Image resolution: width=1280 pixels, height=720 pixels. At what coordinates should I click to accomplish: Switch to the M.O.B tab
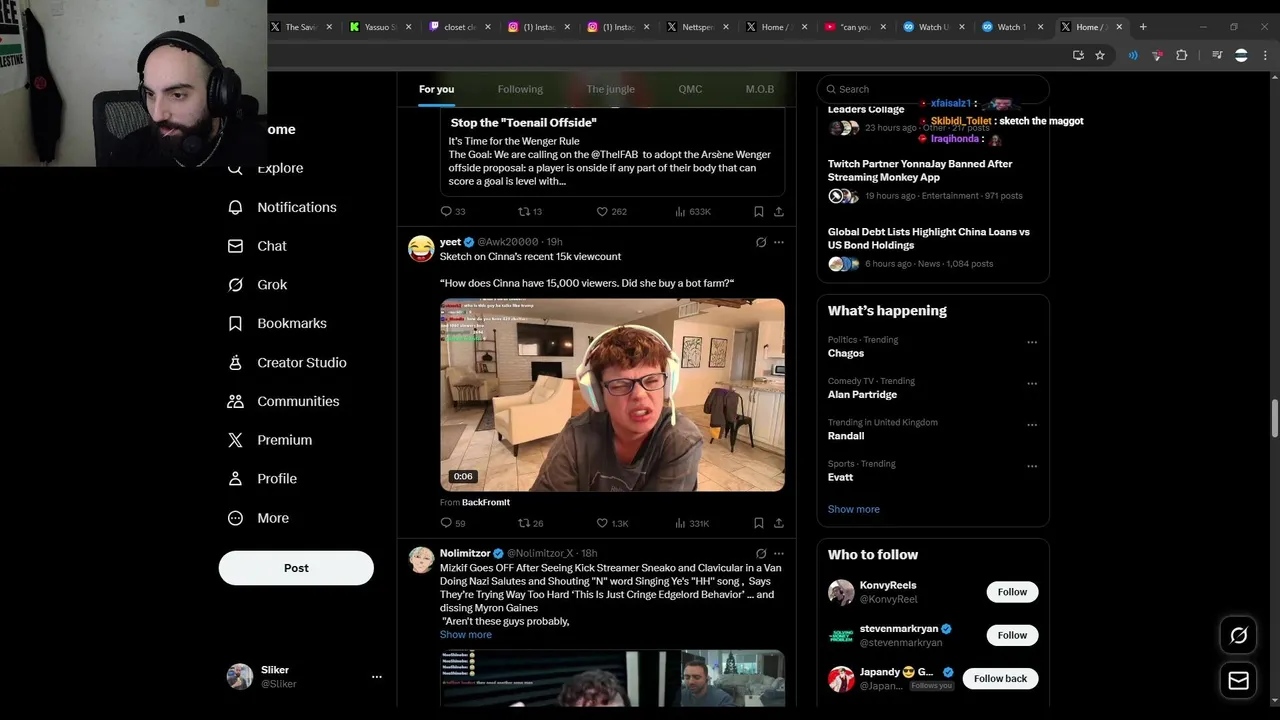click(x=760, y=89)
